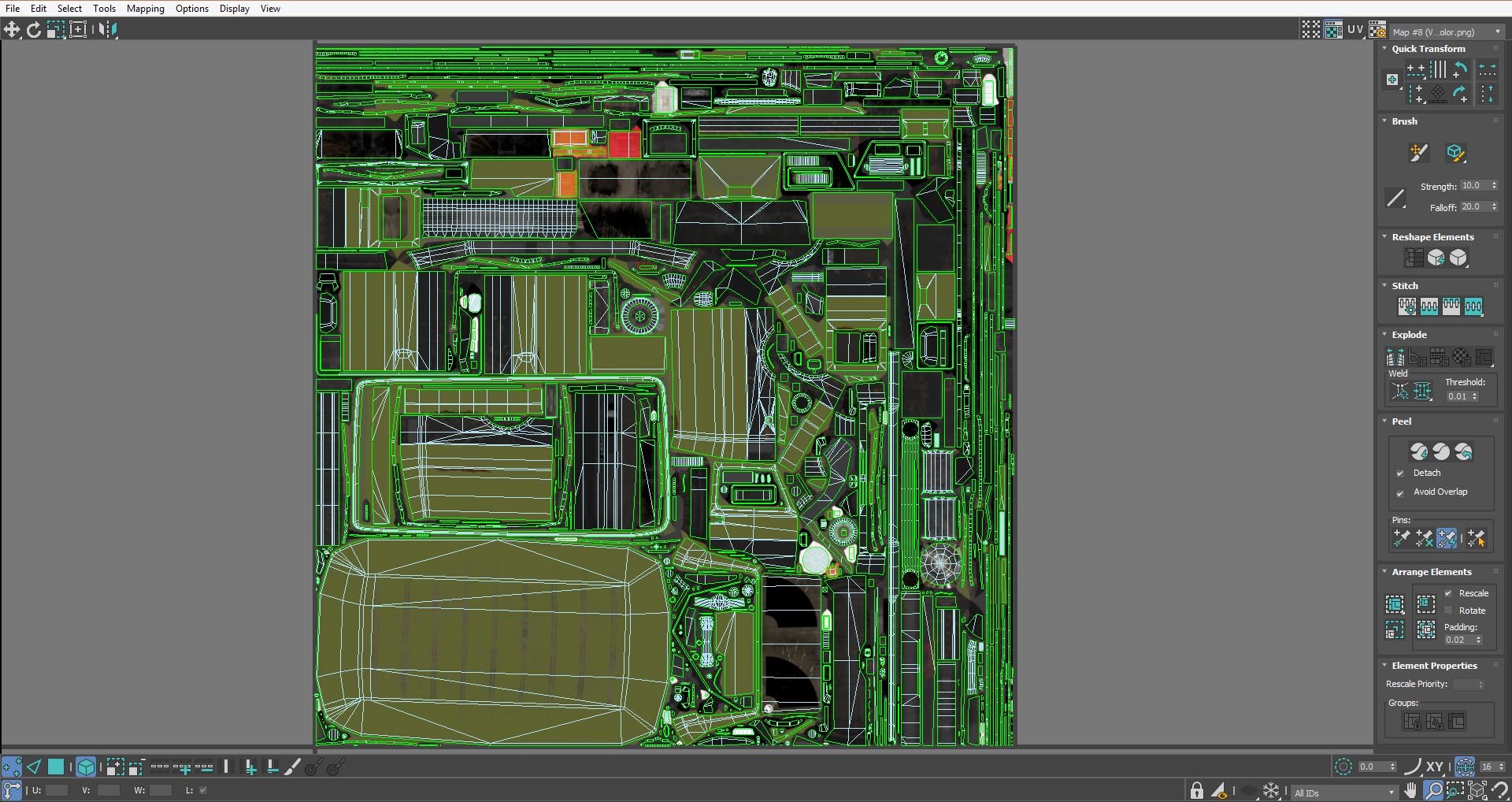
Task: Click the Padding spinner arrows
Action: click(1478, 640)
